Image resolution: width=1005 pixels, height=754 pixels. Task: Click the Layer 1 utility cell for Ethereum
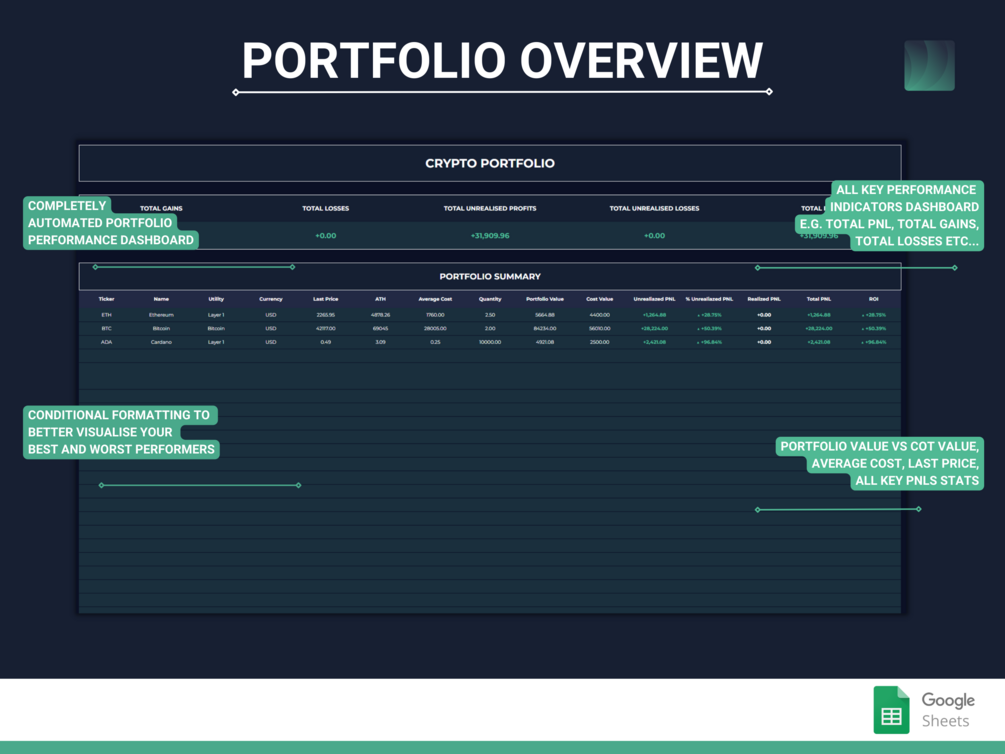coord(216,315)
